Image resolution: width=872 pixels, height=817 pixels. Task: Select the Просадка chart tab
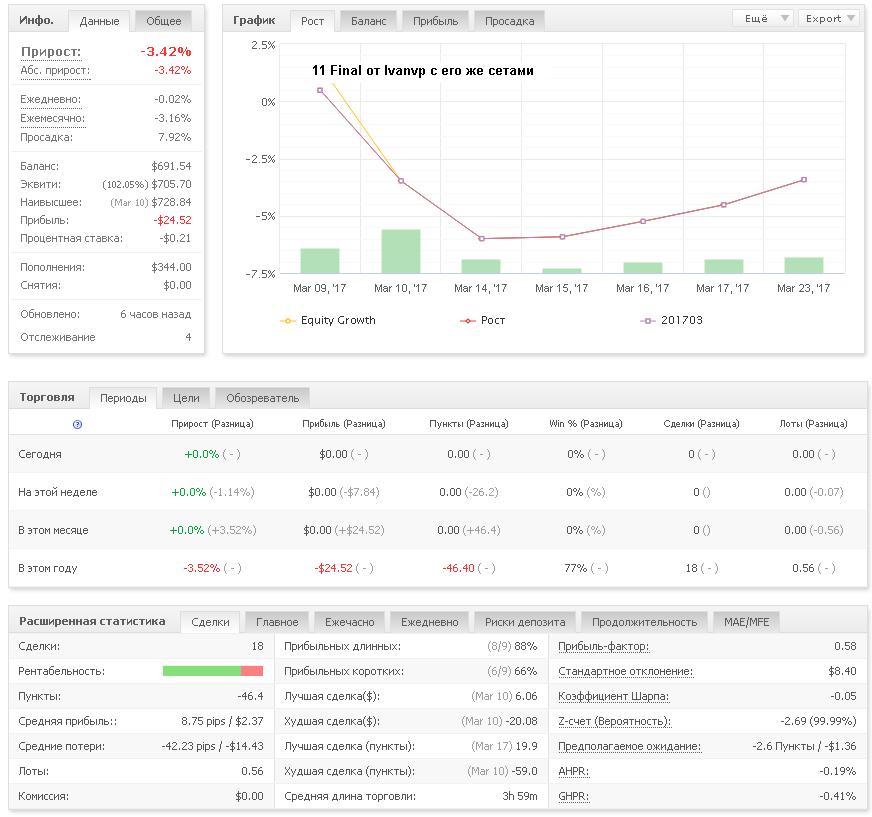click(x=509, y=21)
